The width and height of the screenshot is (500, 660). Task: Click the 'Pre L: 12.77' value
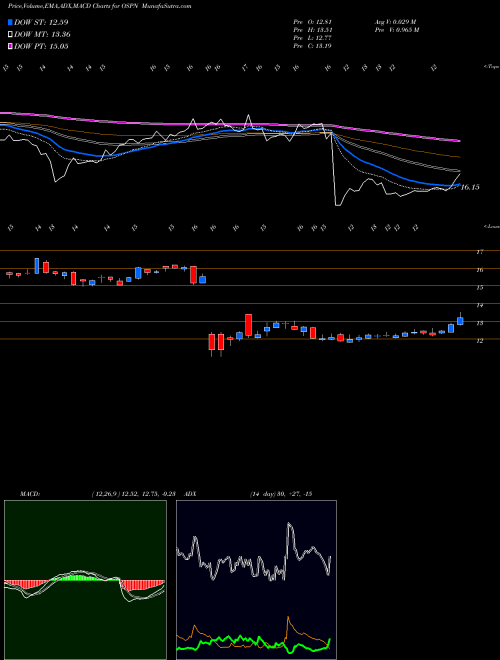click(313, 38)
